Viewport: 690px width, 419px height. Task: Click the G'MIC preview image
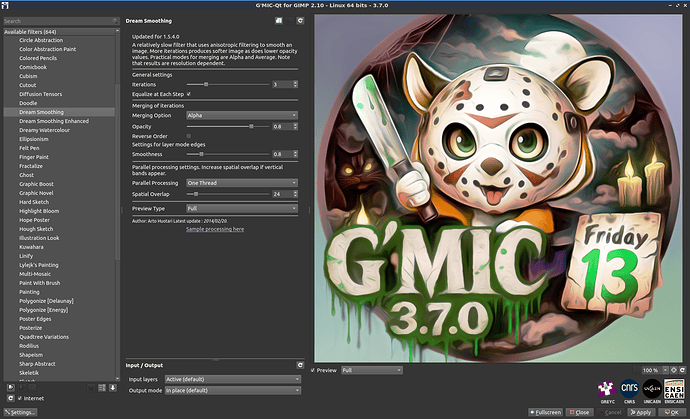point(498,188)
